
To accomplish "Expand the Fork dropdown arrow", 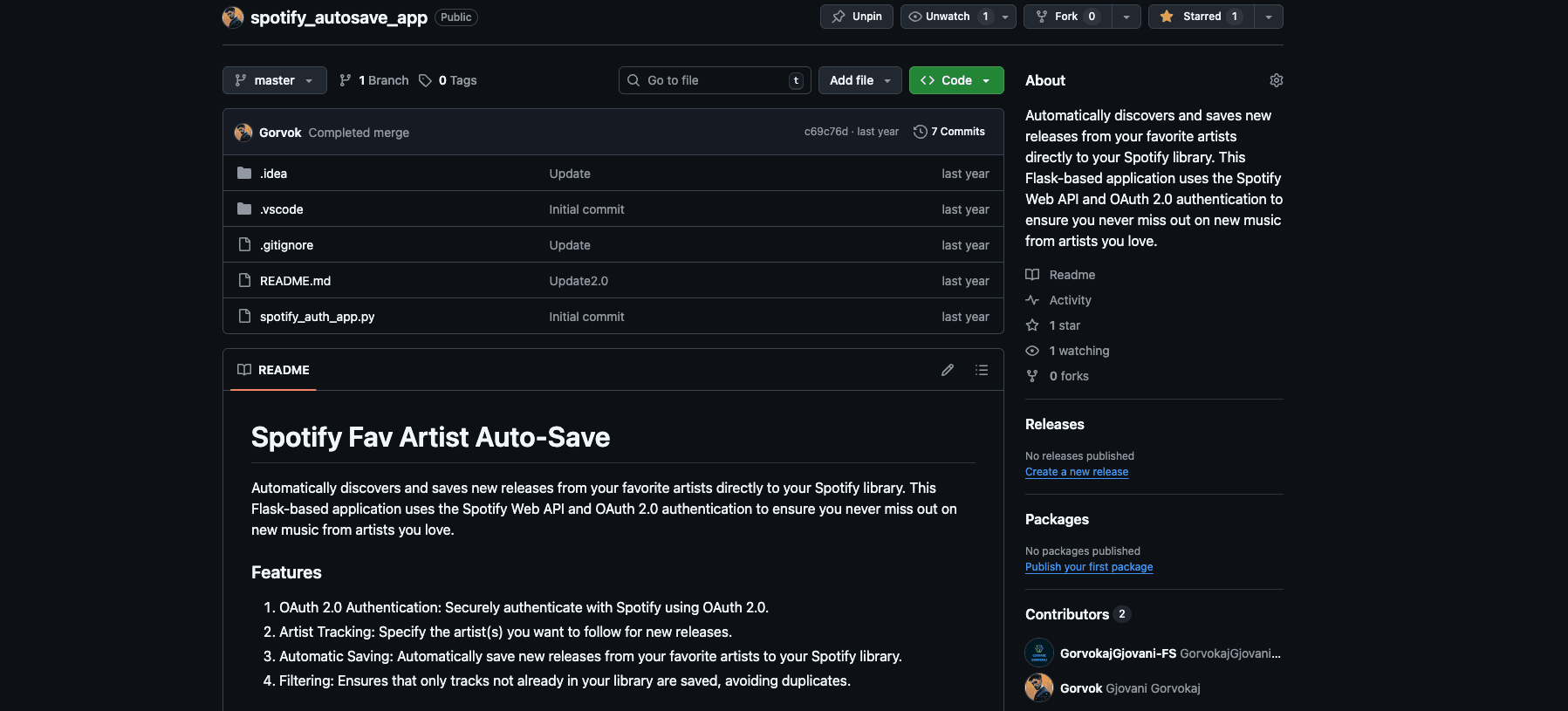I will [x=1126, y=17].
